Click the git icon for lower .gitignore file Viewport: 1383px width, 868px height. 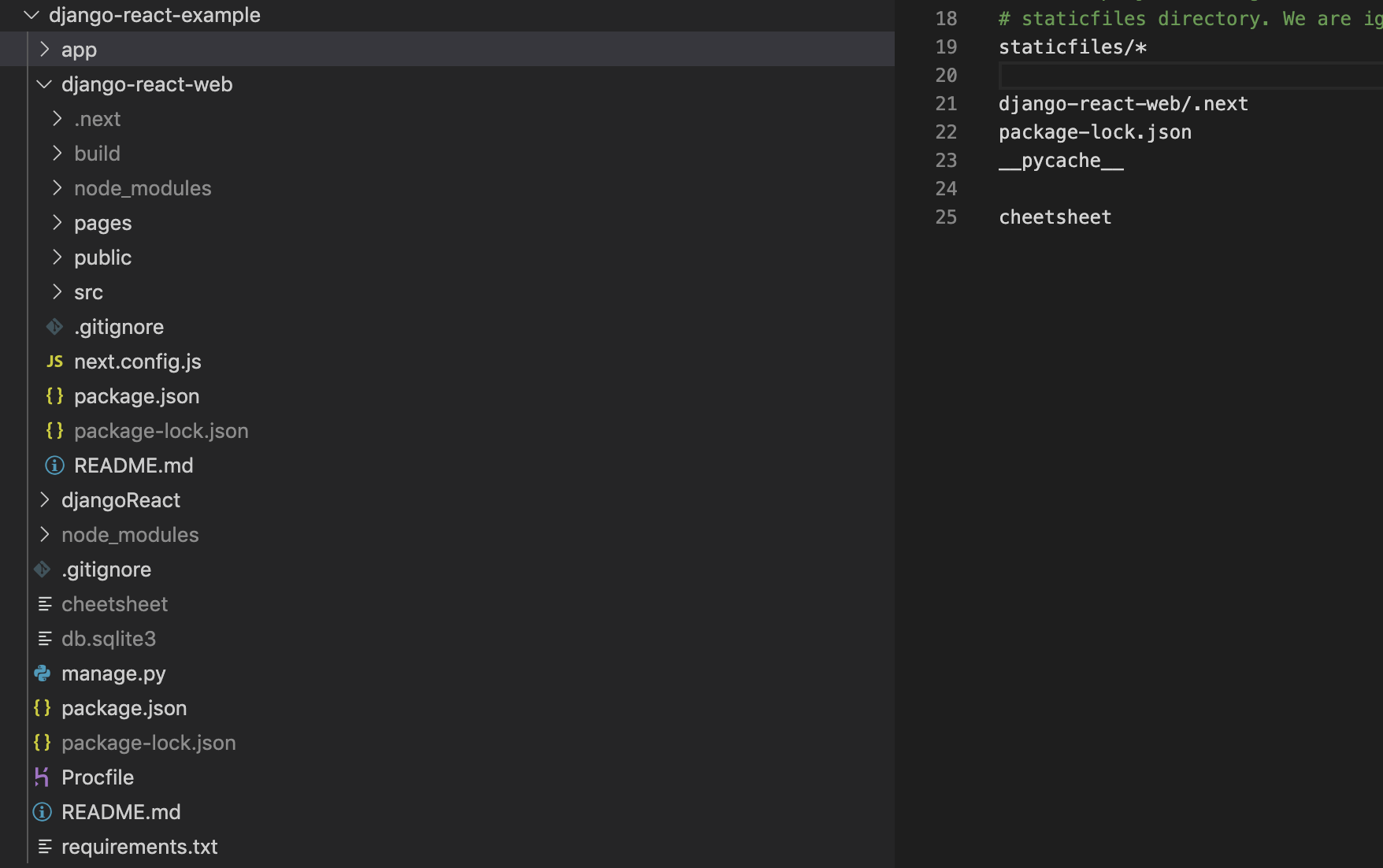coord(43,569)
